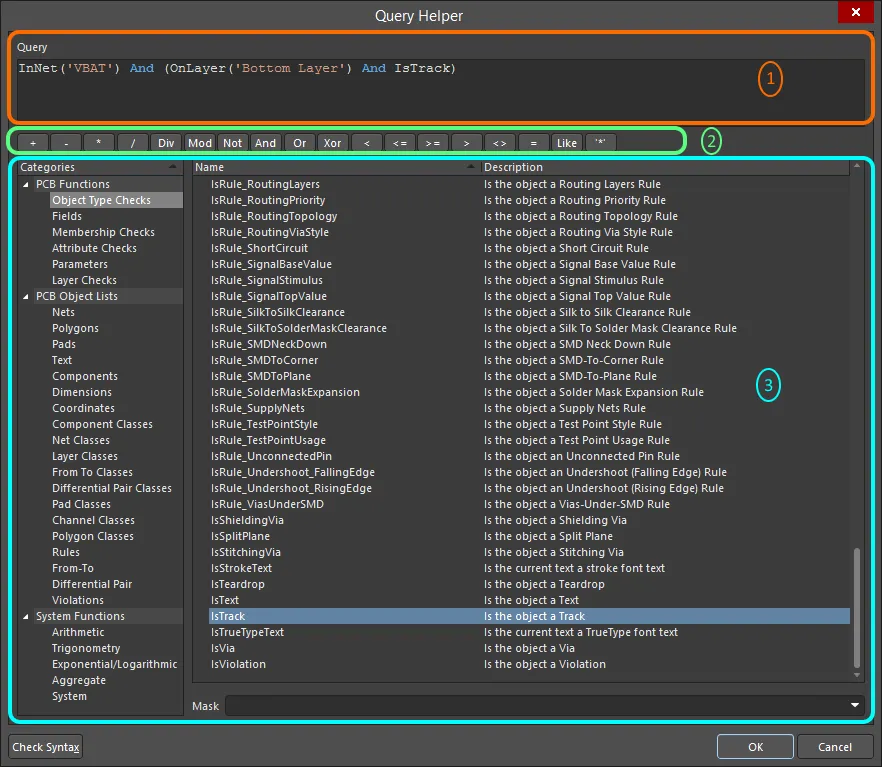The width and height of the screenshot is (882, 767).
Task: Click the Mod operator button
Action: coord(200,143)
